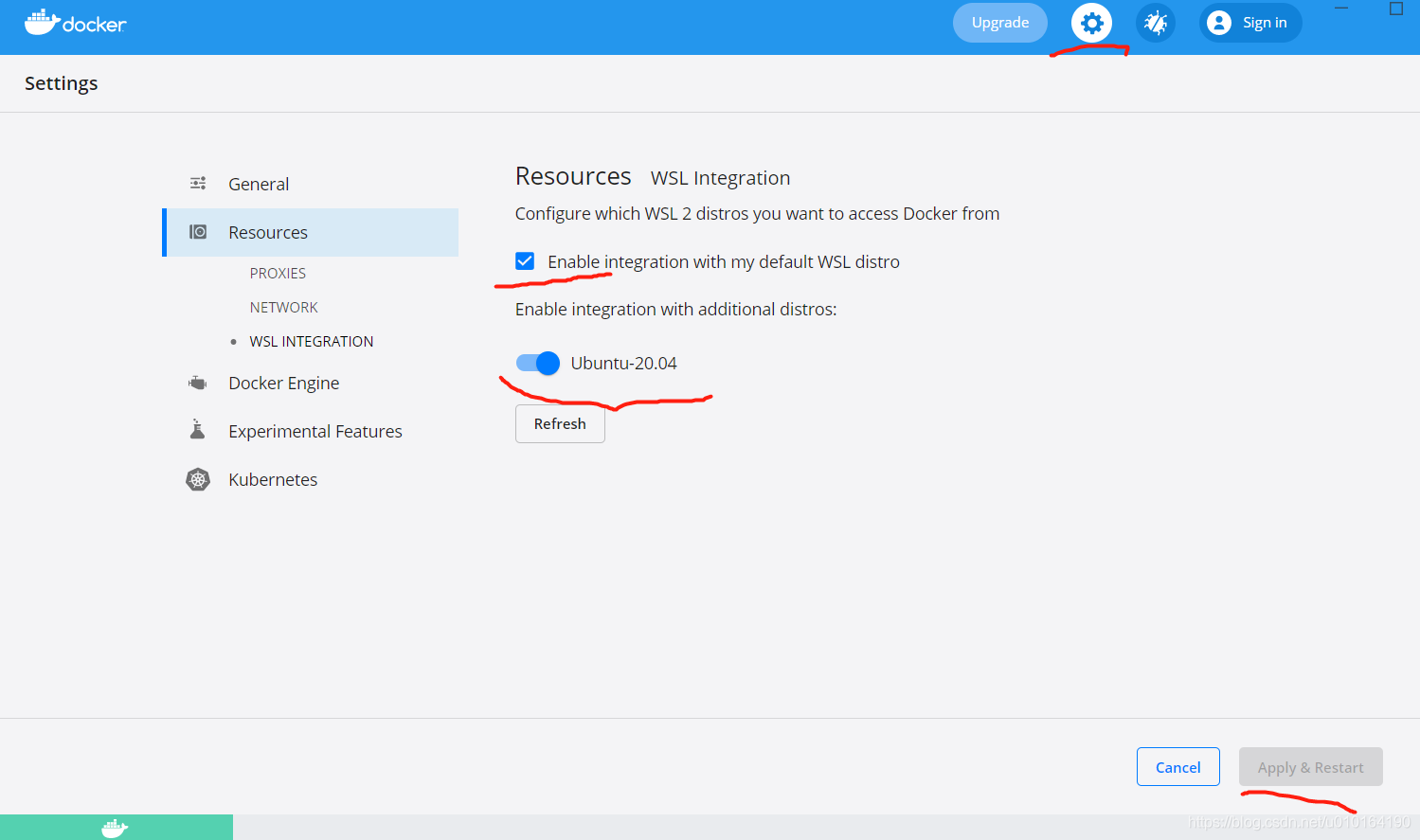Open the Kubernetes helm wheel icon
The width and height of the screenshot is (1420, 840).
197,478
